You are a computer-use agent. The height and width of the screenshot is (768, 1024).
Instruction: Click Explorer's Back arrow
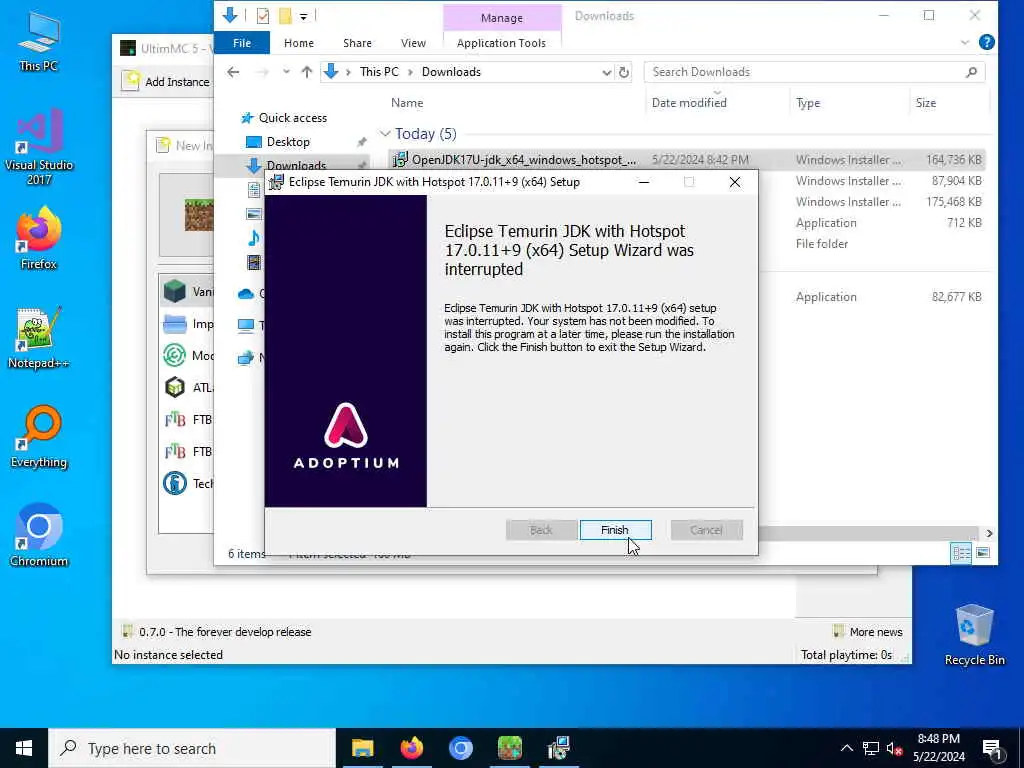(x=233, y=72)
